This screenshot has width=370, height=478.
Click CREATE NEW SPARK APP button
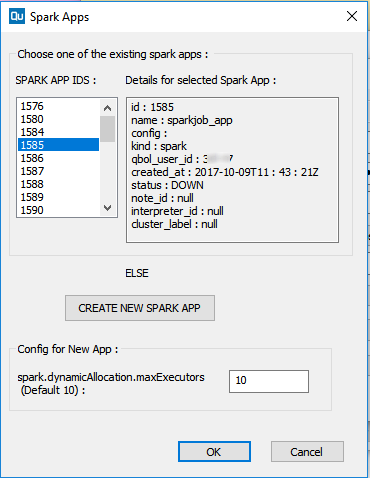[x=140, y=308]
